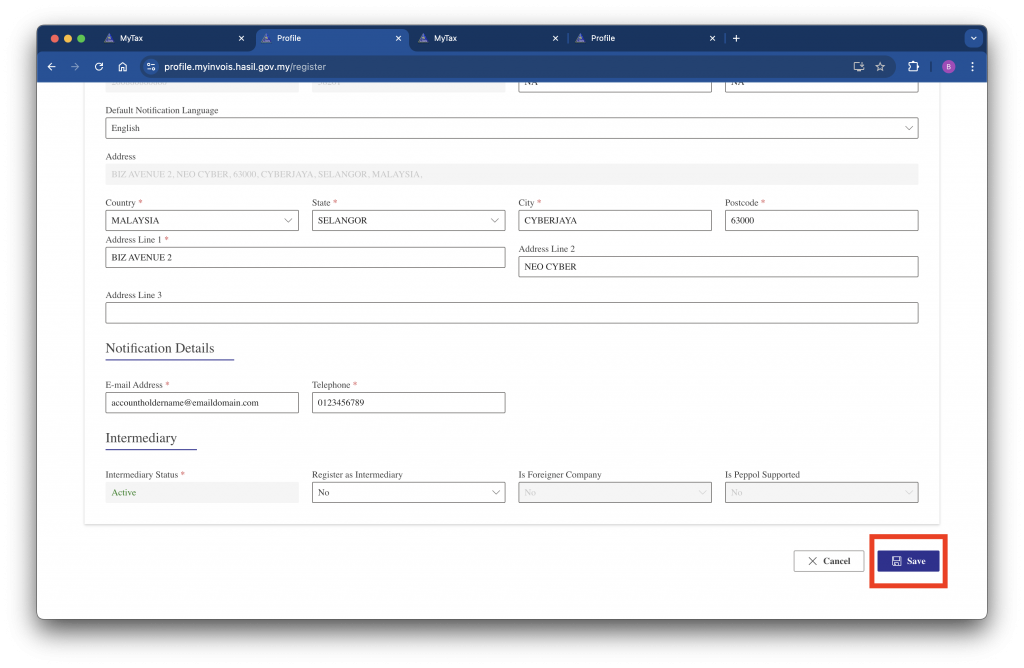
Task: Open new tab with plus icon
Action: pos(737,38)
